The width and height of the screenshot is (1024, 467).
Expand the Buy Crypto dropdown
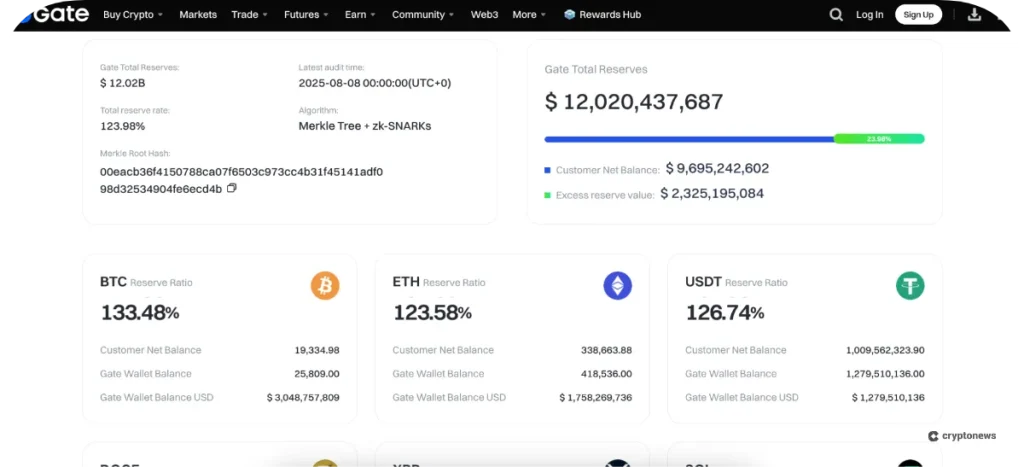(x=133, y=14)
